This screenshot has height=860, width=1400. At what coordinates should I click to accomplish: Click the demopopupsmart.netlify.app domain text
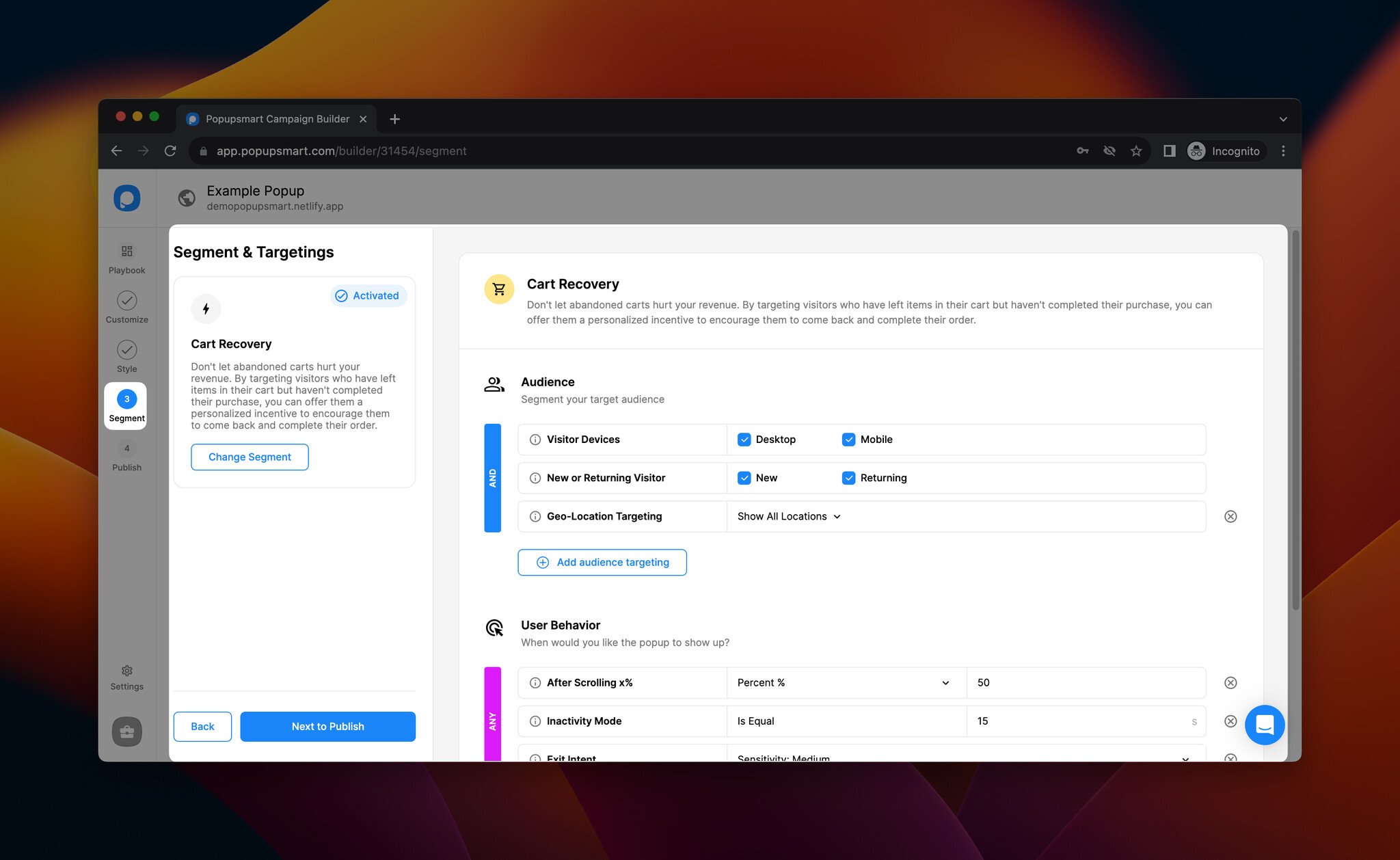click(x=275, y=206)
